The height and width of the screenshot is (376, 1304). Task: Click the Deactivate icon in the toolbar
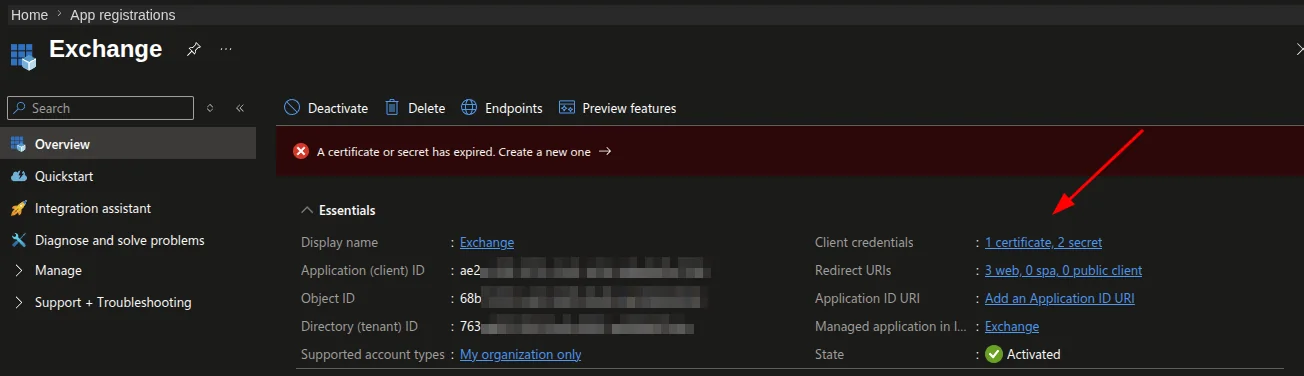pos(292,108)
